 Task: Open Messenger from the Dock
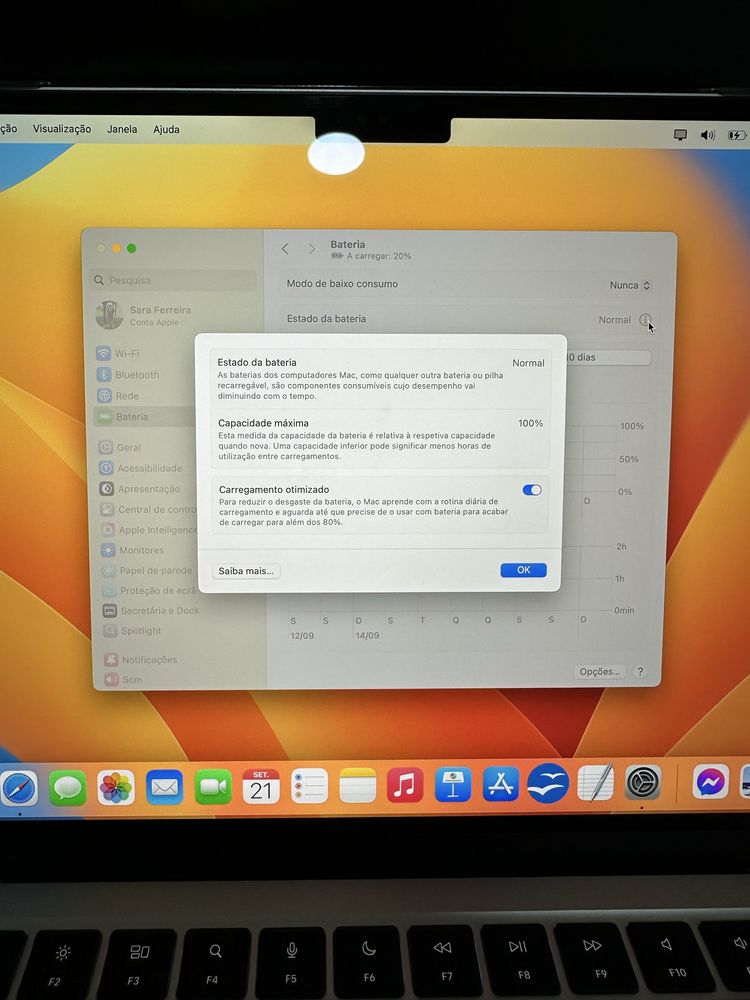point(711,781)
